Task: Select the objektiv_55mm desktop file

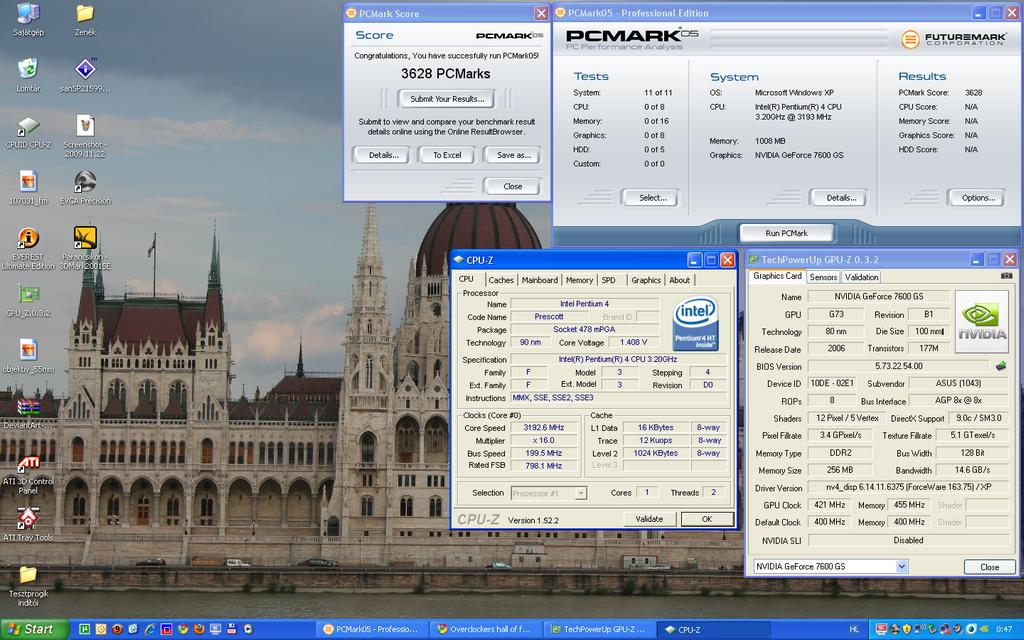Action: tap(28, 357)
